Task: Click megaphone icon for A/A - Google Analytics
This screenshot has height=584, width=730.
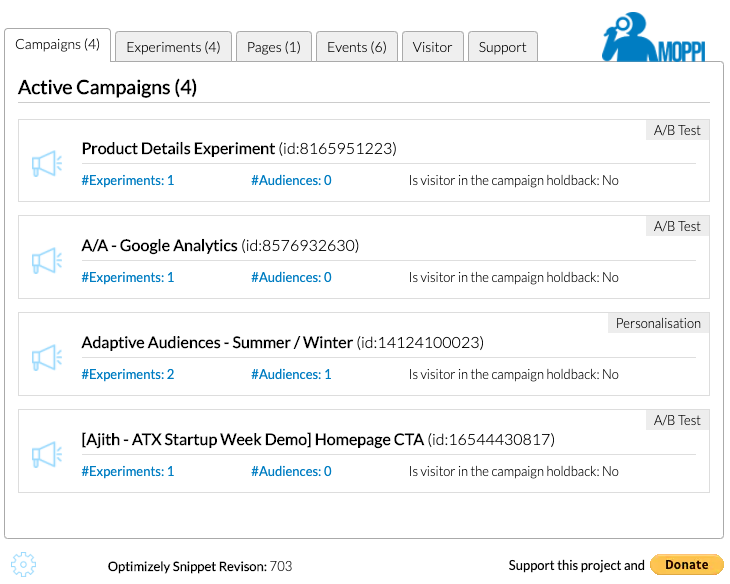Action: 47,260
